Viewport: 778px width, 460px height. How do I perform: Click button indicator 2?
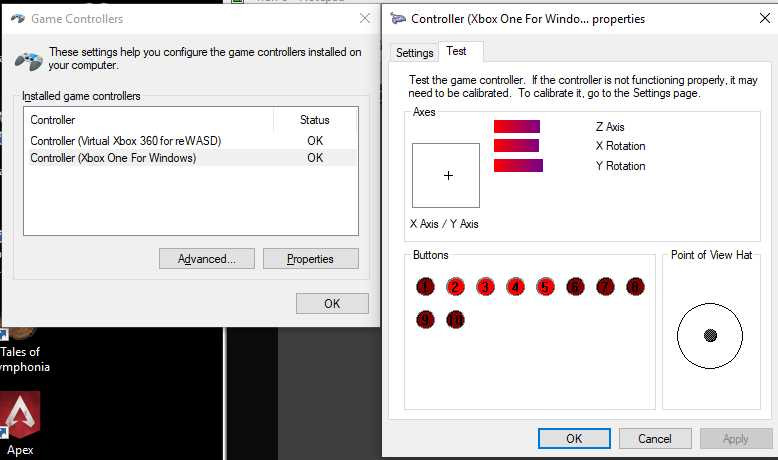pyautogui.click(x=455, y=286)
